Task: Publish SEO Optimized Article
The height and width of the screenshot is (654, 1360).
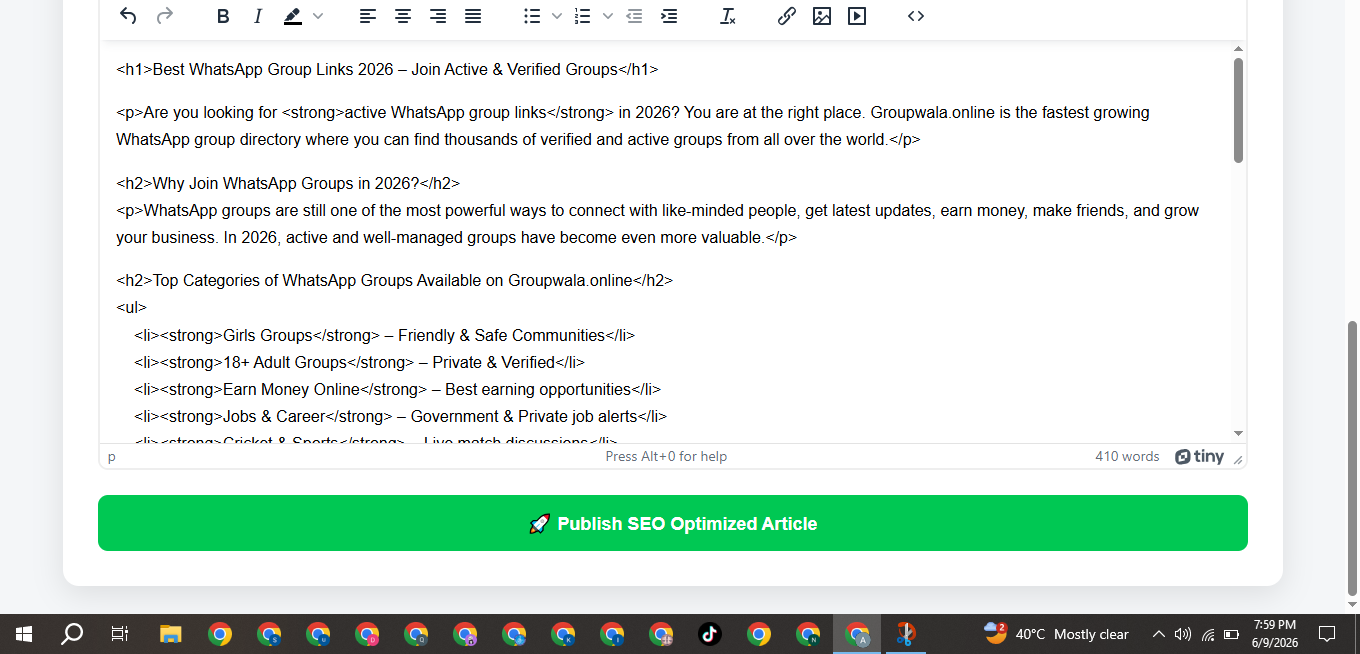Action: pyautogui.click(x=673, y=523)
